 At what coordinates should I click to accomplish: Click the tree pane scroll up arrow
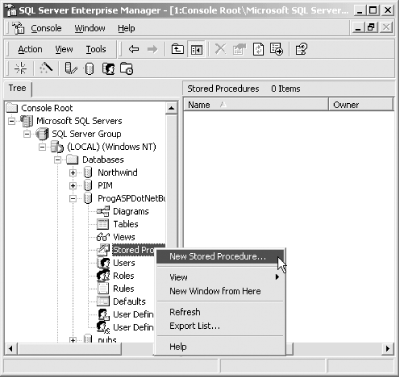coord(171,108)
